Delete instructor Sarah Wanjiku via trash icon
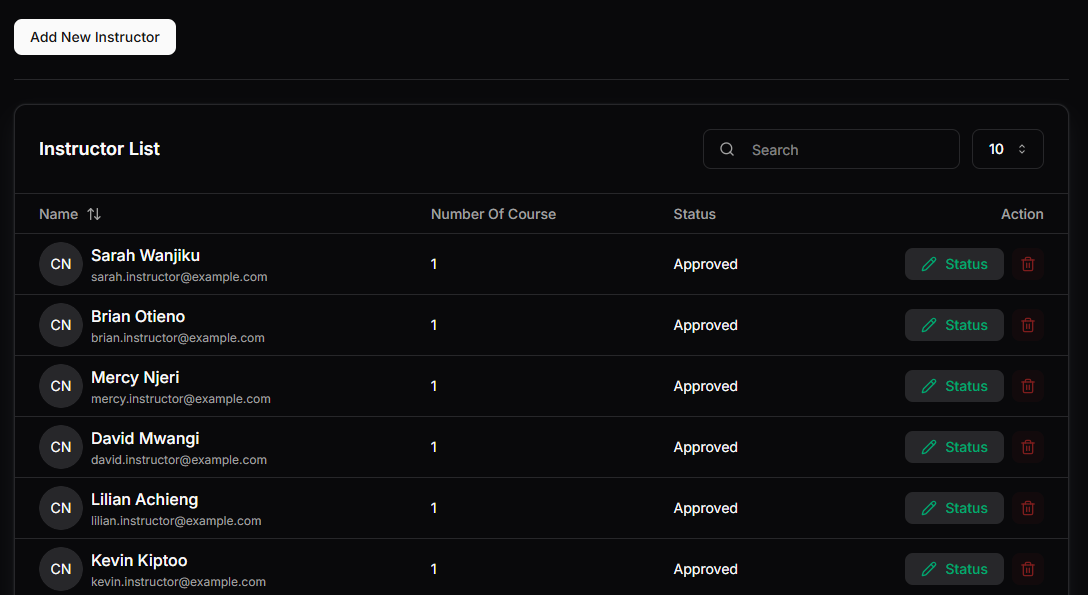Screen dimensions: 1088x595 (1027, 264)
